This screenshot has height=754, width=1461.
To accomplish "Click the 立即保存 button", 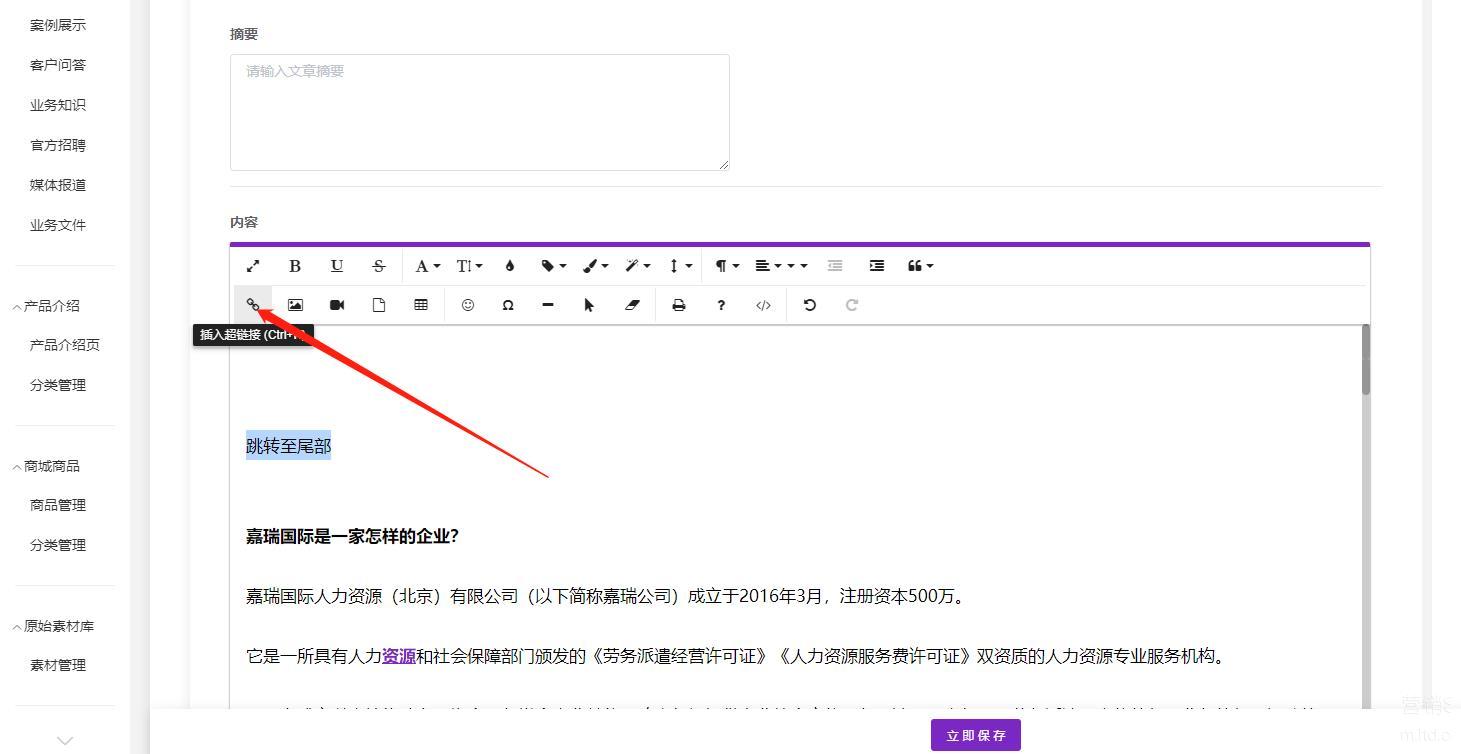I will click(975, 735).
